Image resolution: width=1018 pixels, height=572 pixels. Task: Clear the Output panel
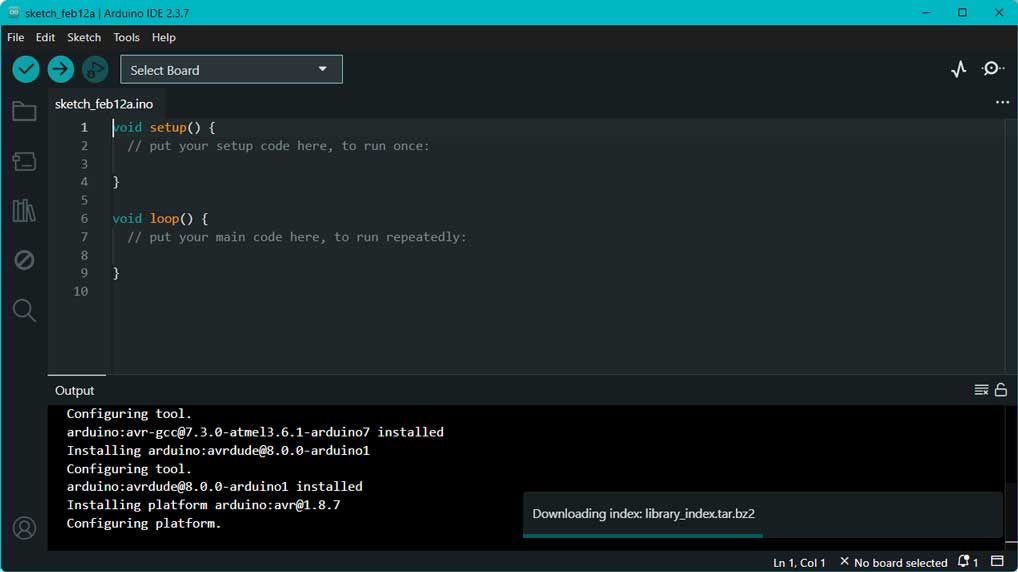pyautogui.click(x=981, y=390)
